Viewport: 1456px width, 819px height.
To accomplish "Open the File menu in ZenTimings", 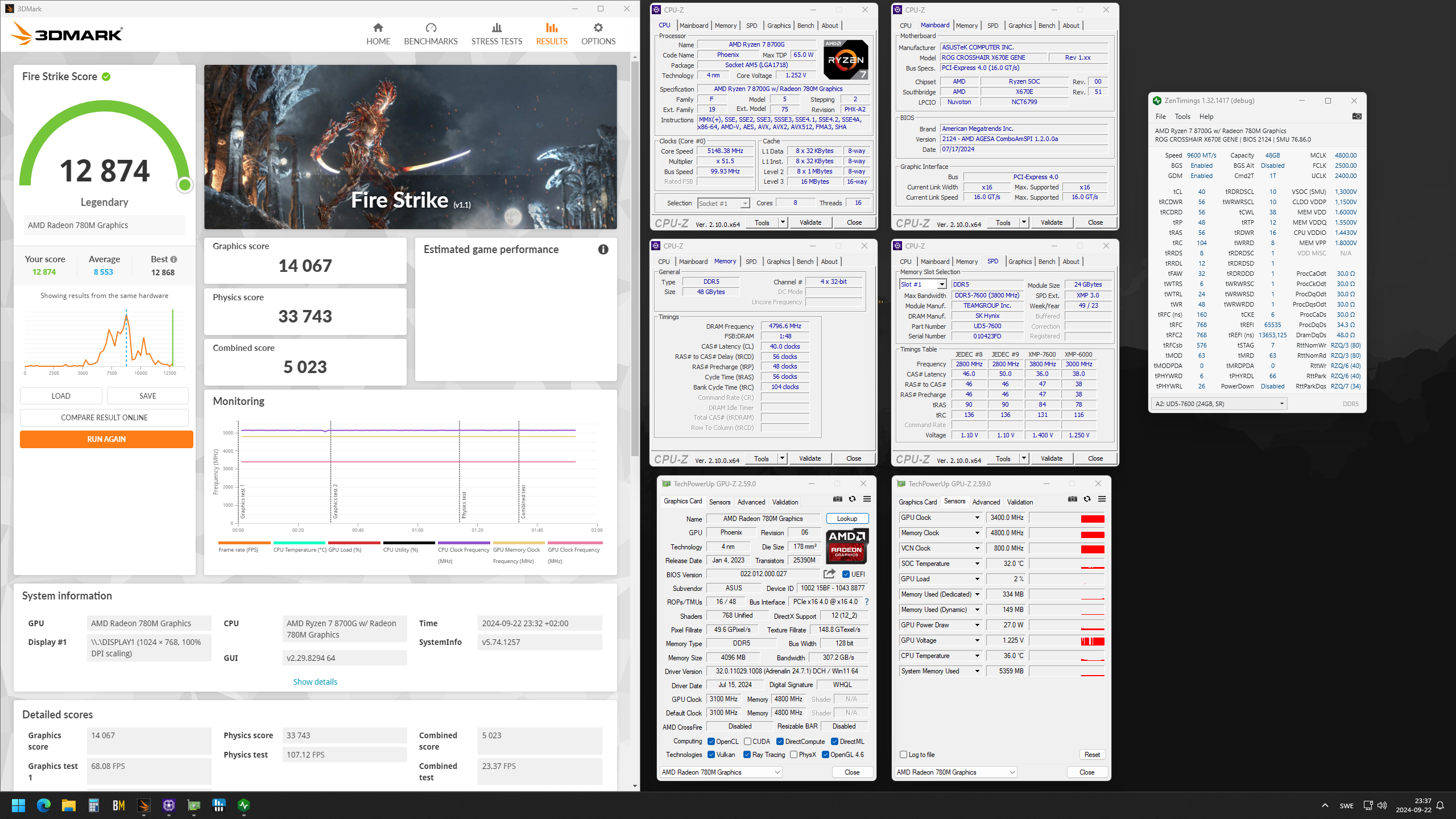I will (1160, 117).
